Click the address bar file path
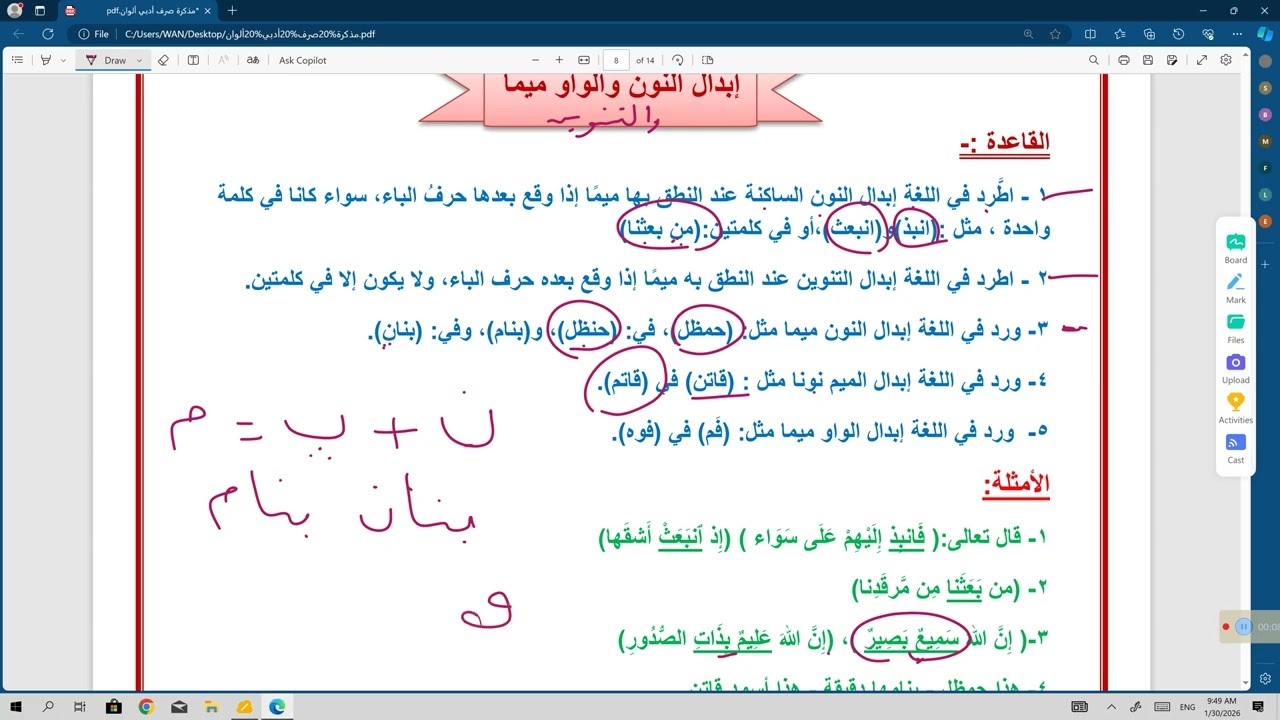Viewport: 1280px width, 720px height. (x=250, y=34)
